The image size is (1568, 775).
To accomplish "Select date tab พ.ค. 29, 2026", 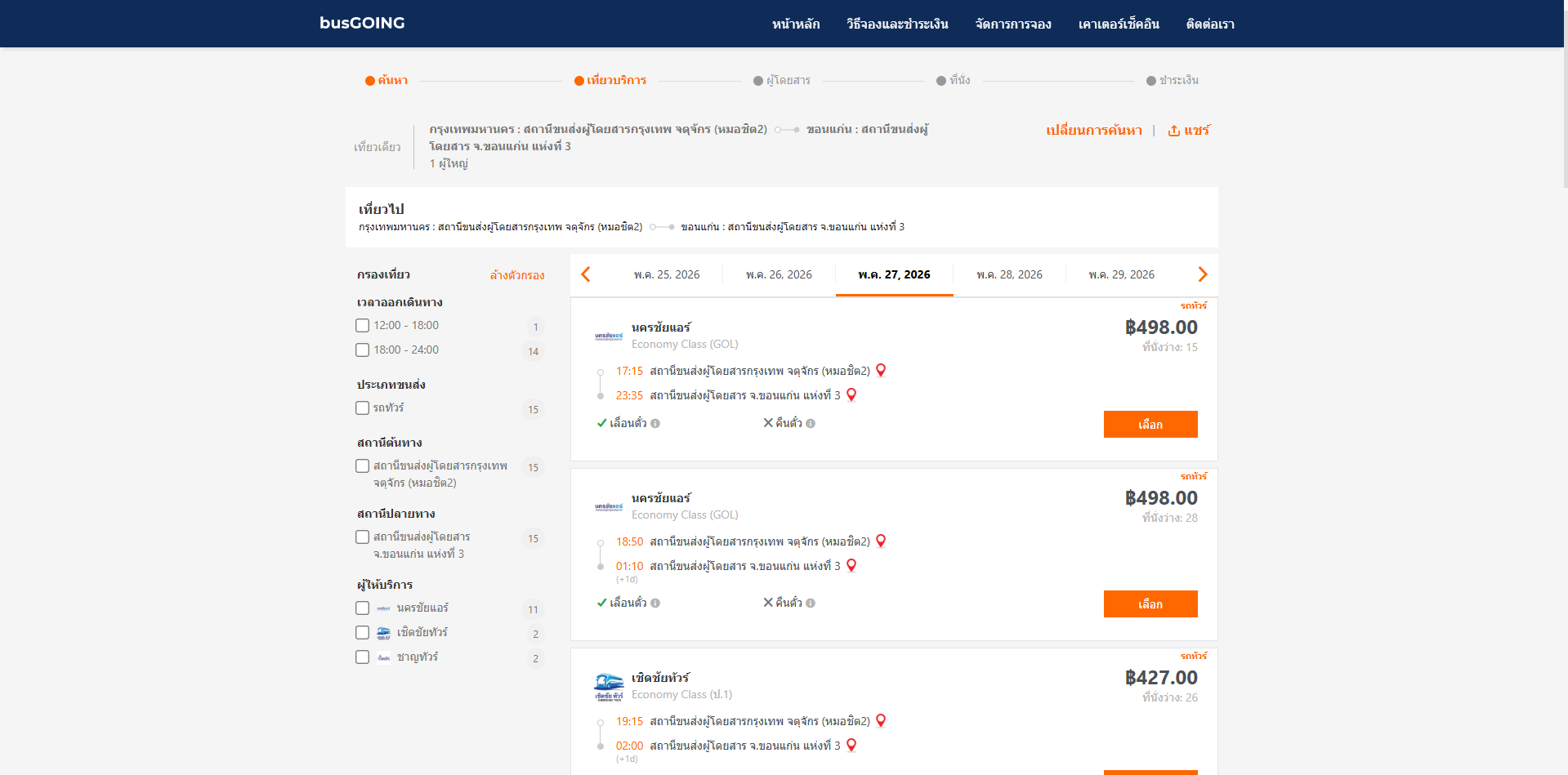I will point(1121,274).
